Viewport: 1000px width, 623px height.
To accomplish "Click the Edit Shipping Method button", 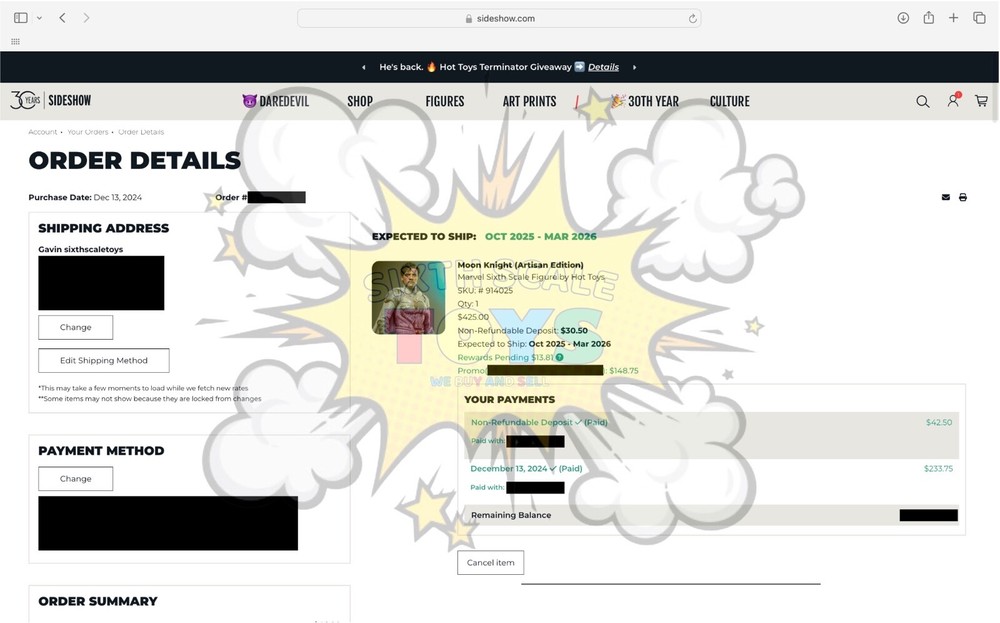I will click(x=103, y=360).
